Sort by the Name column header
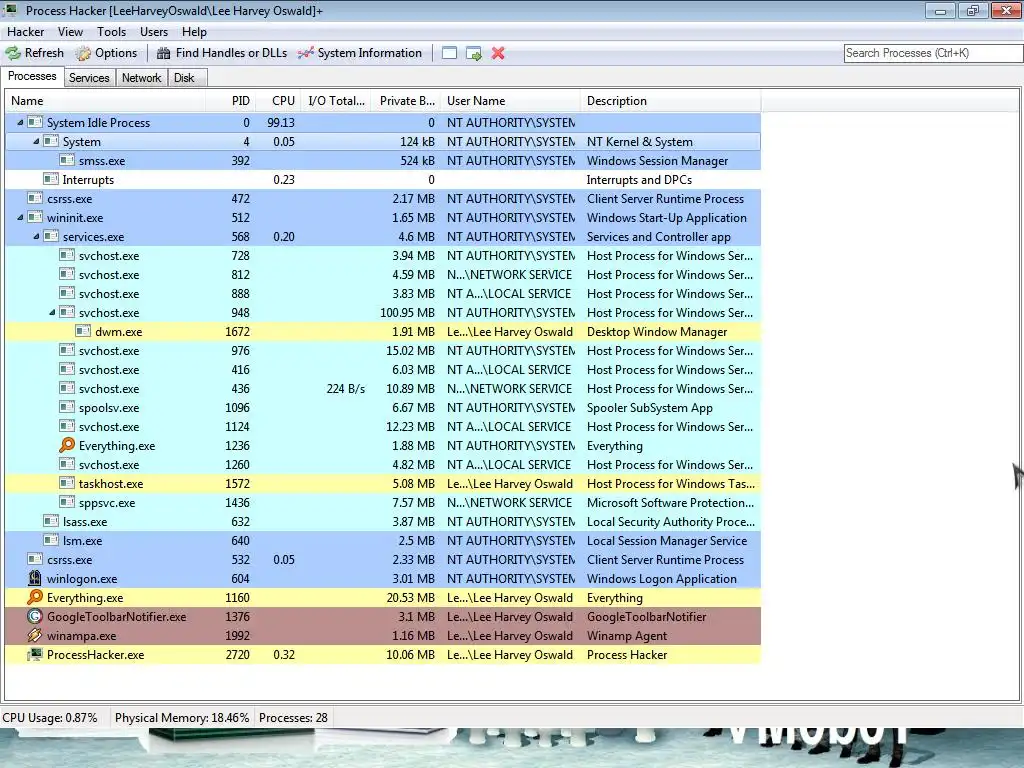 click(106, 101)
